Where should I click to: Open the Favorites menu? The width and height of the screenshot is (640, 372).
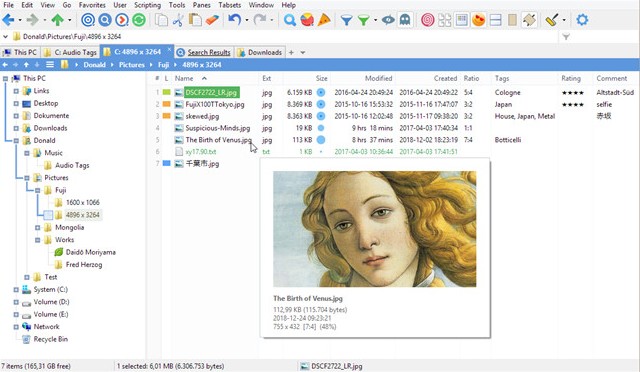92,5
